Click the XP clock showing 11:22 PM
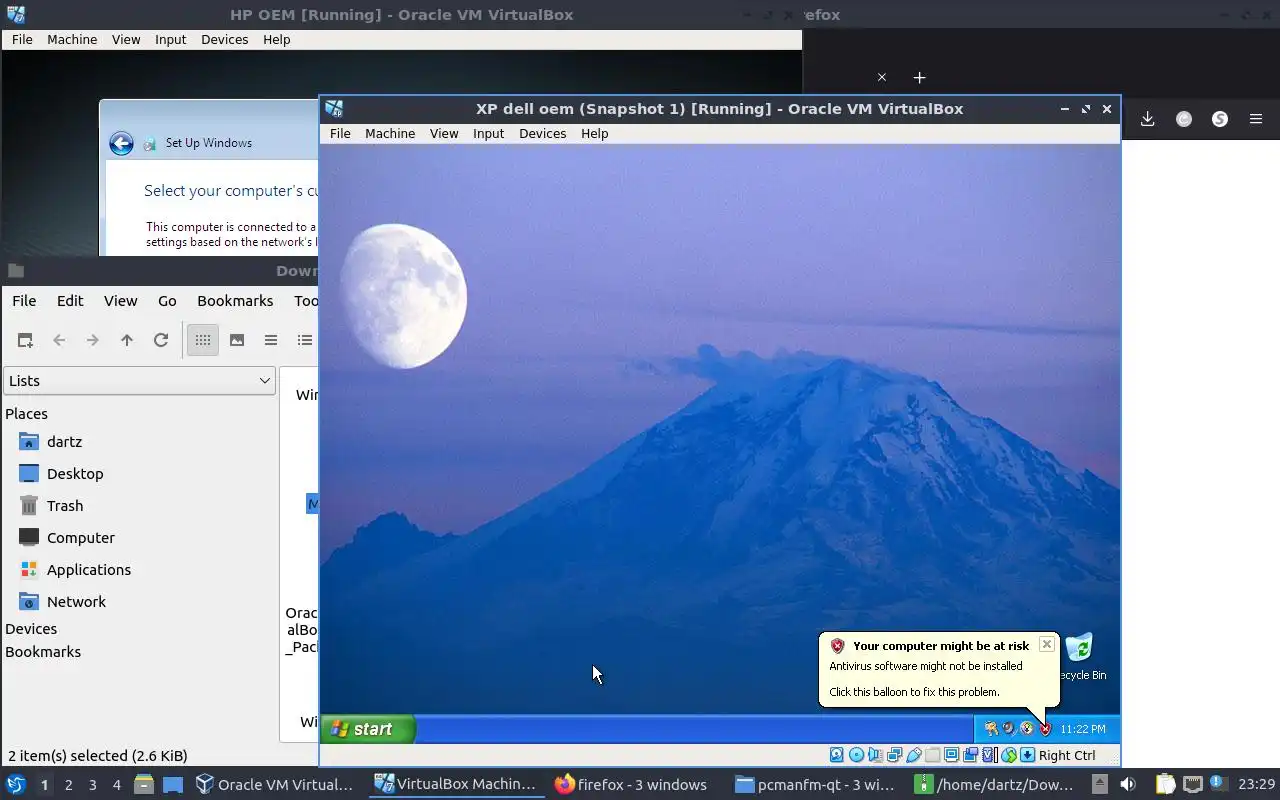Screen dimensions: 1280x800 pos(1083,729)
